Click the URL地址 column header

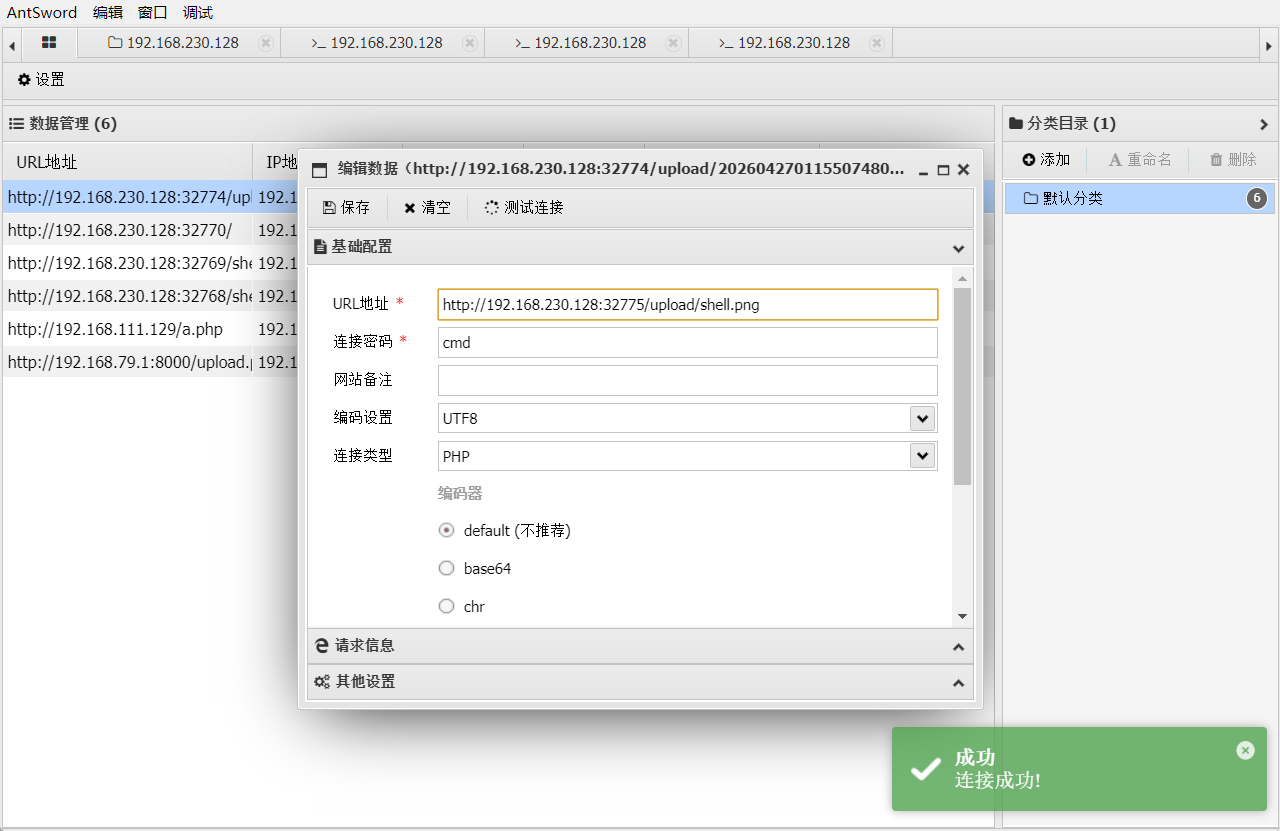pos(127,162)
